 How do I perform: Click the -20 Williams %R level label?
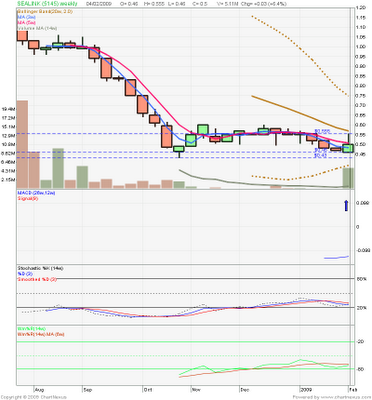click(x=361, y=342)
